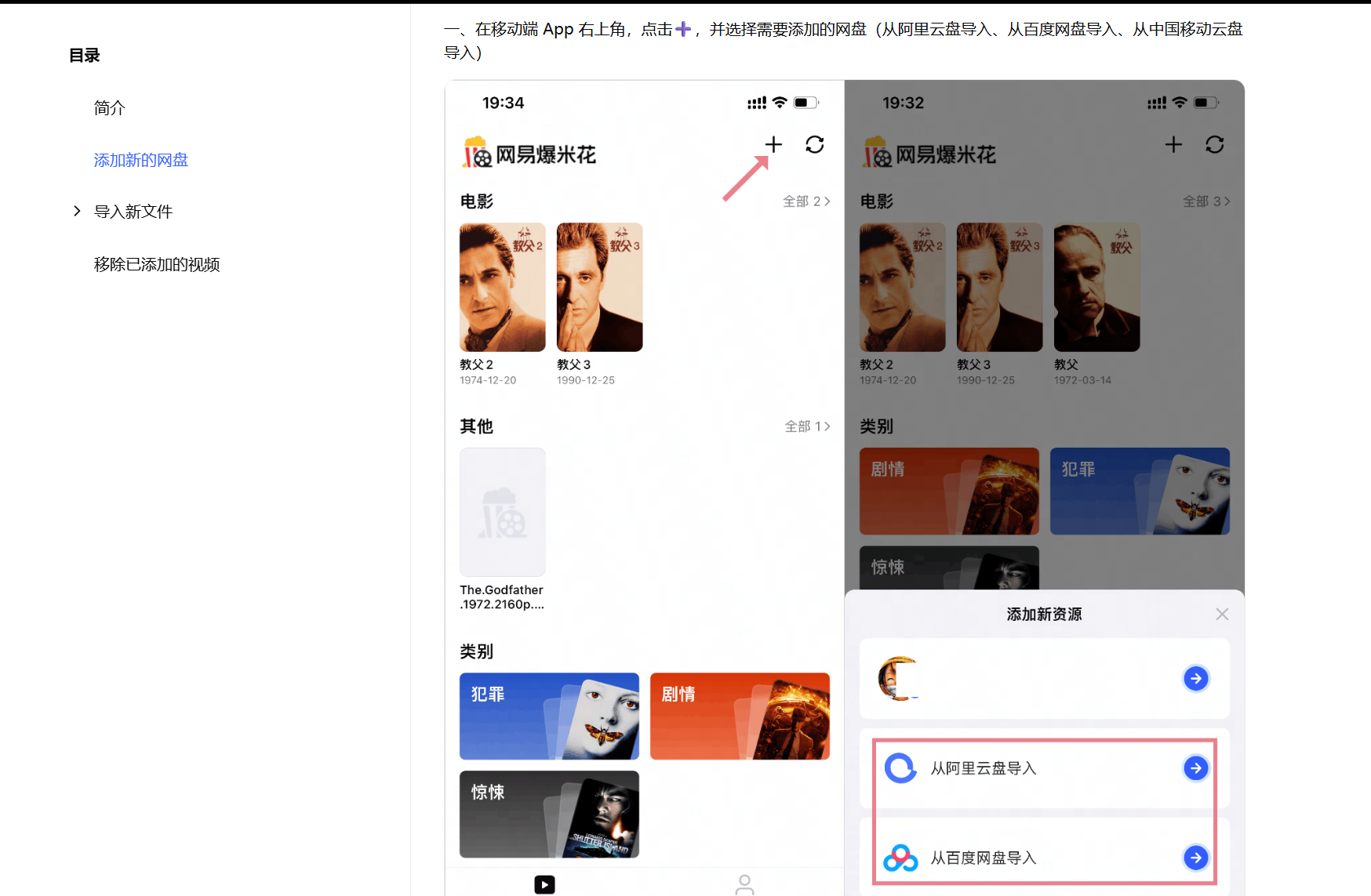1371x896 pixels.
Task: Click the 网易爆米花 logo in the 19:32 screen
Action: click(929, 154)
